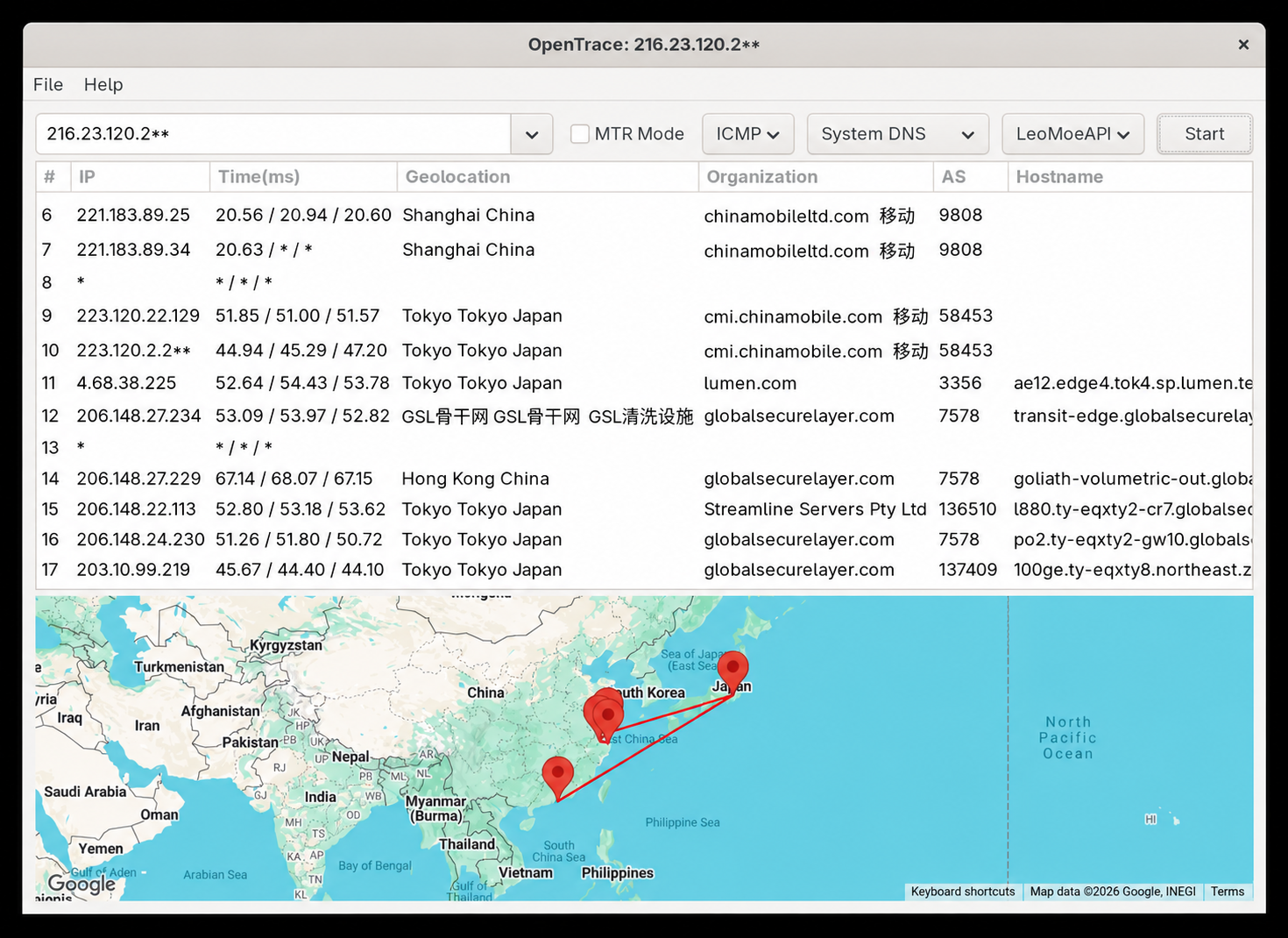This screenshot has width=1288, height=938.
Task: Open the File menu
Action: tap(48, 84)
